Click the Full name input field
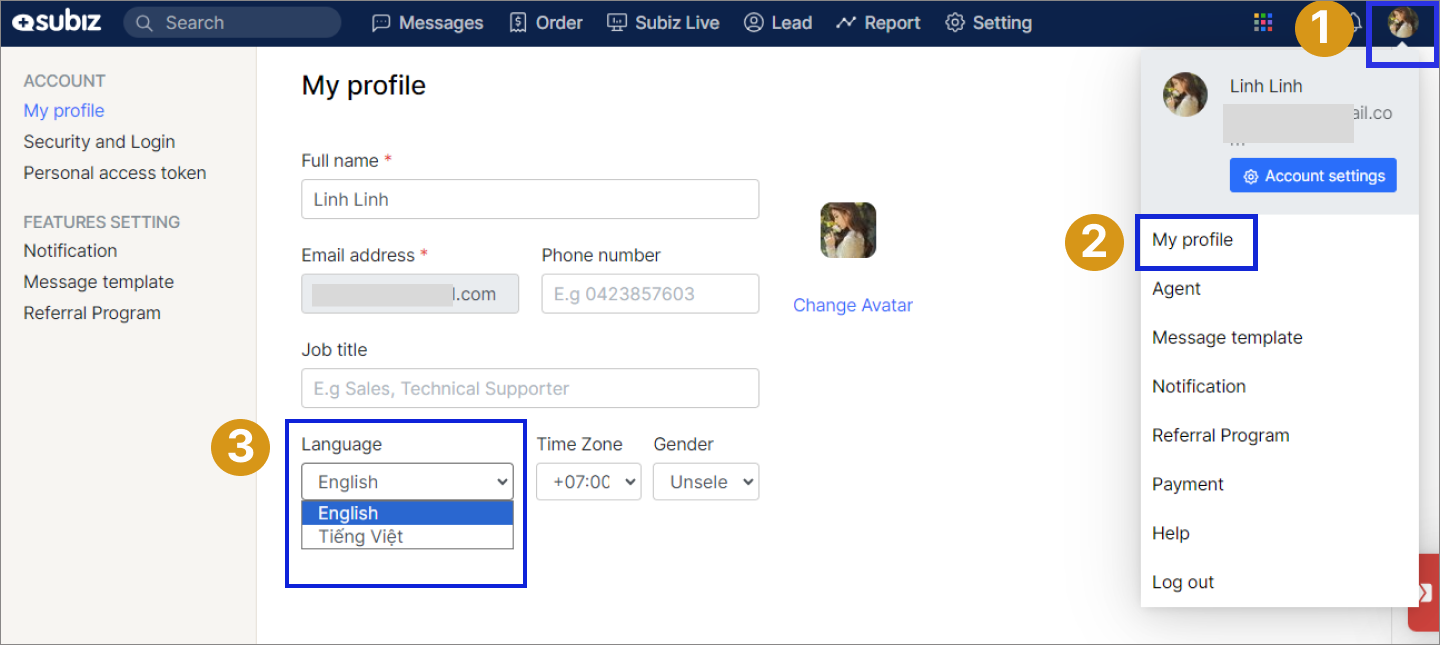 coord(529,199)
